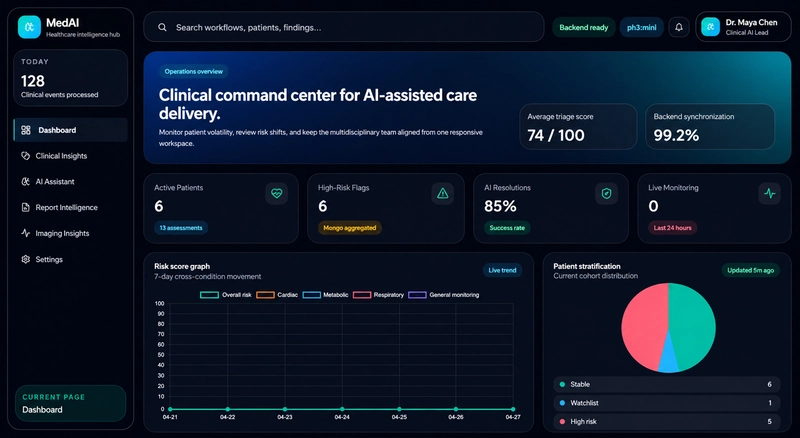Click the Active Patients heart icon
Screen dimensions: 800x438
pyautogui.click(x=277, y=193)
